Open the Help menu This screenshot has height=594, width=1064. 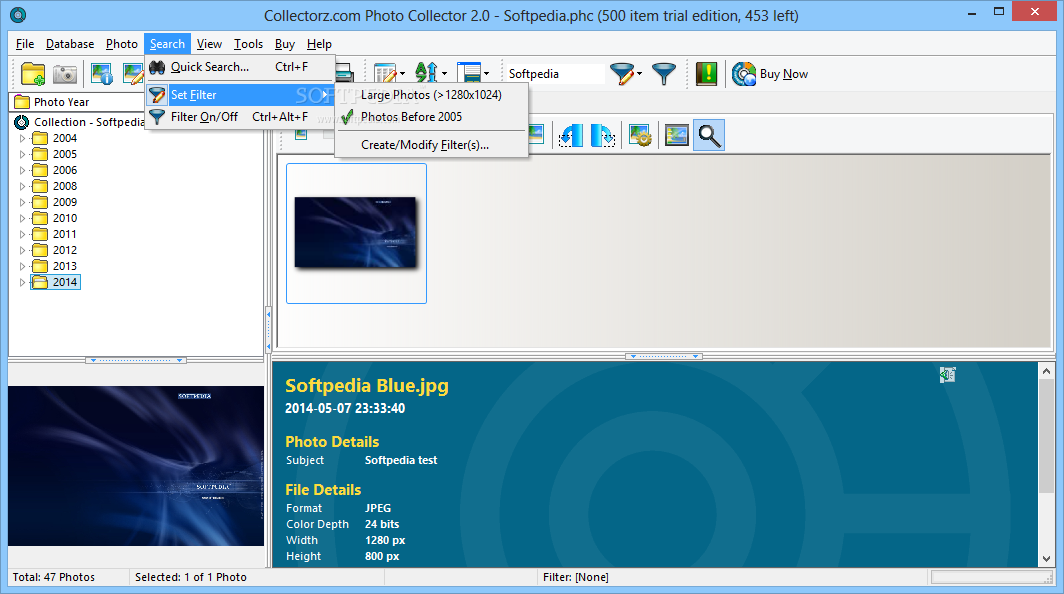(319, 44)
